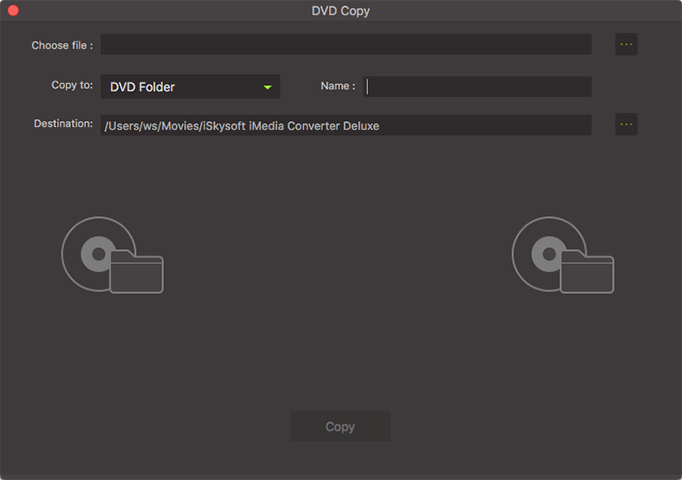The height and width of the screenshot is (480, 682).
Task: Select the DVD Folder text in dropdown
Action: (142, 87)
